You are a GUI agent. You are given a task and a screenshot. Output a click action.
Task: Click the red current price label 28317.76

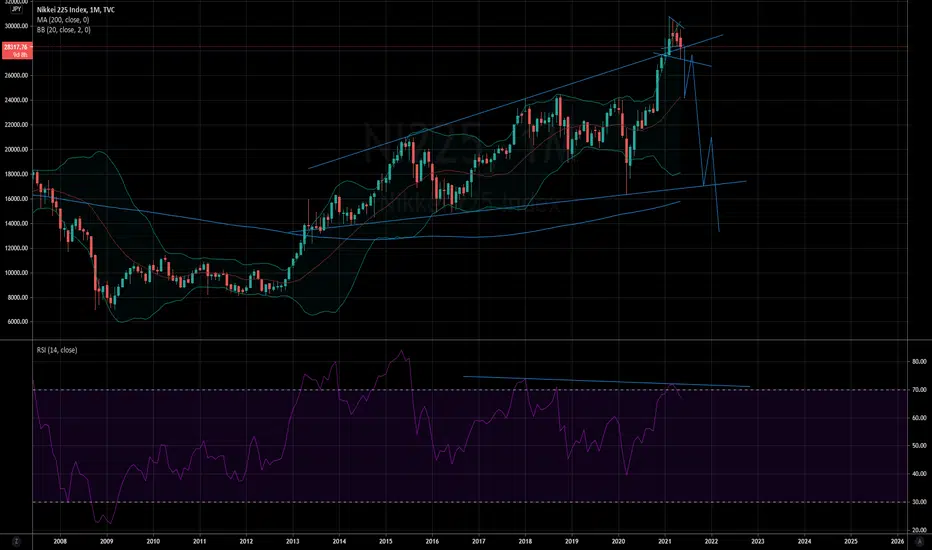17,50
